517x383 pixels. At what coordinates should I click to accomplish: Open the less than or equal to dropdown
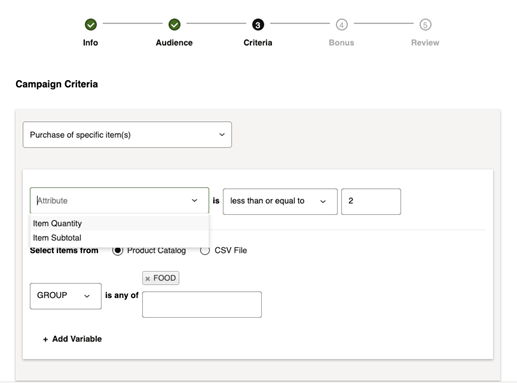click(280, 201)
